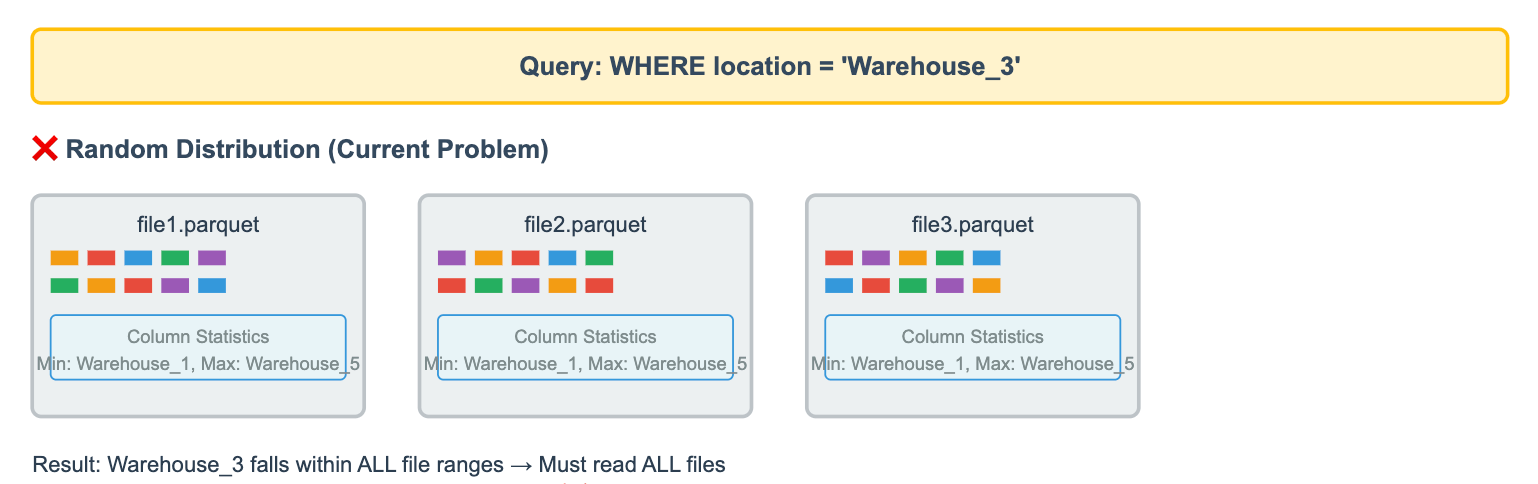Click the file2.parquet title
The image size is (1538, 484).
[x=585, y=224]
